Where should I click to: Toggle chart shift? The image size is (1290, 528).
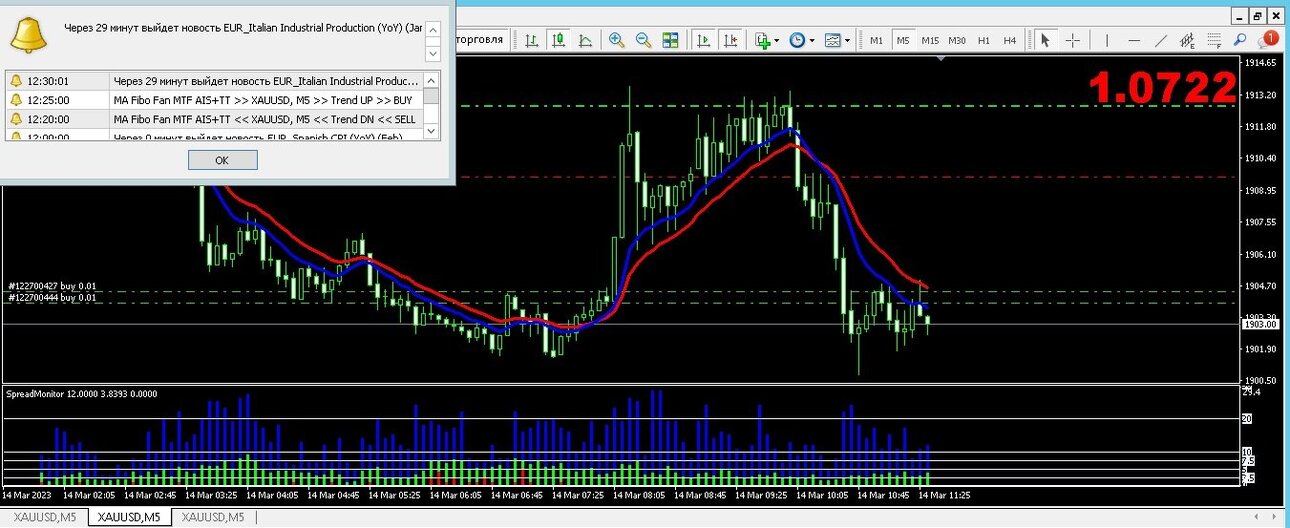point(731,40)
